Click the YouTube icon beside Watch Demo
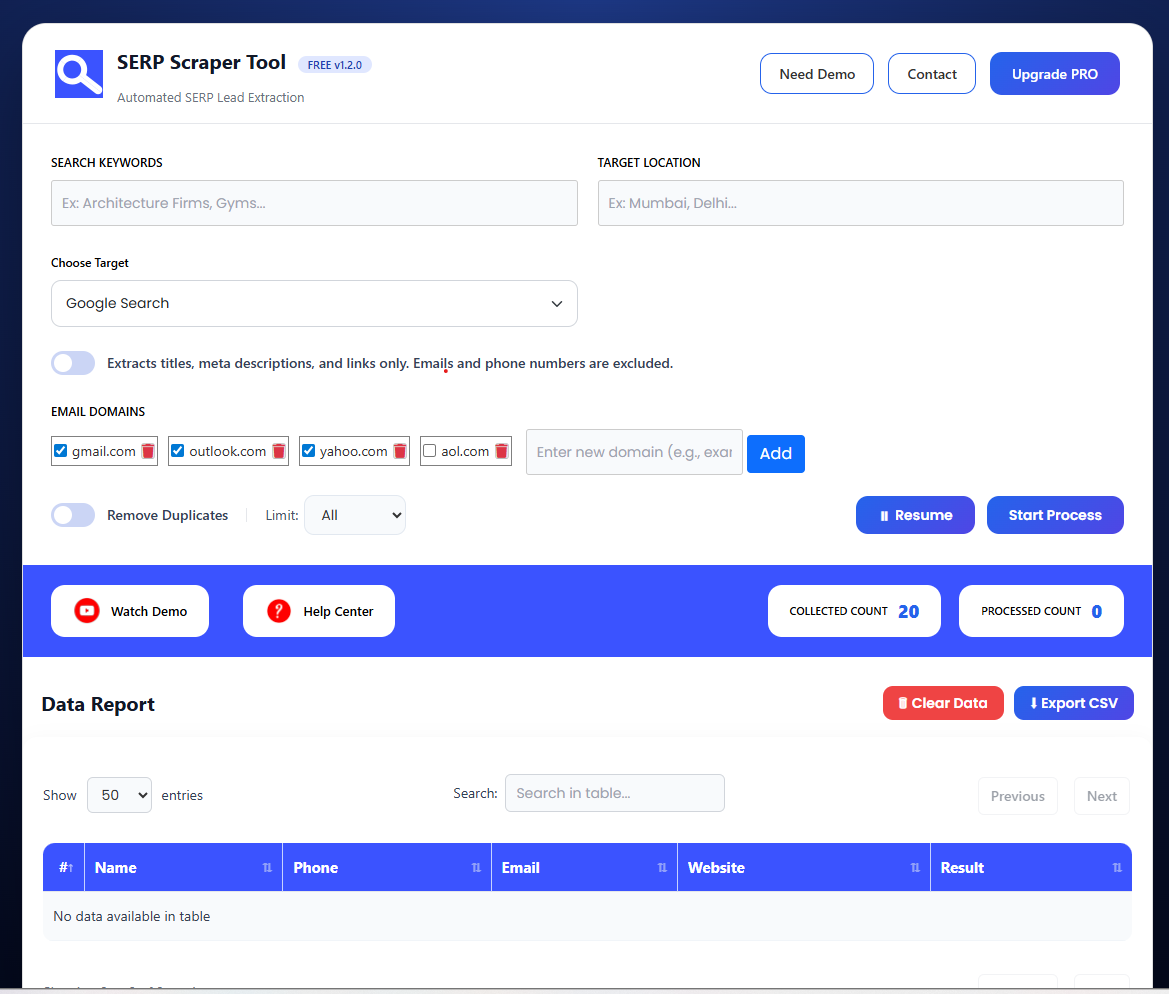Viewport: 1169px width, 994px height. pyautogui.click(x=87, y=610)
